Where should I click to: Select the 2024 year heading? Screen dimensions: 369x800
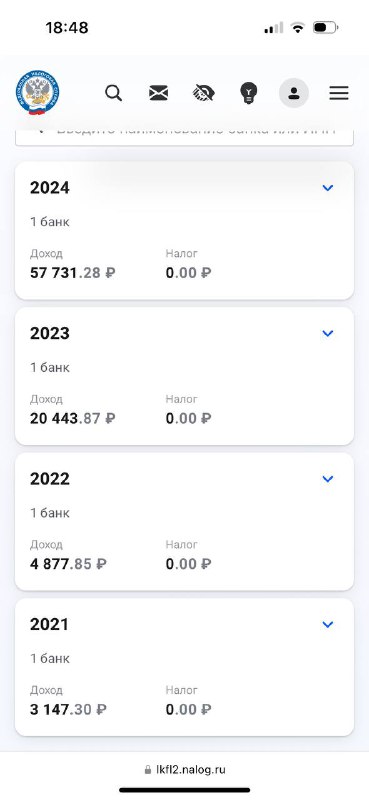pos(50,188)
